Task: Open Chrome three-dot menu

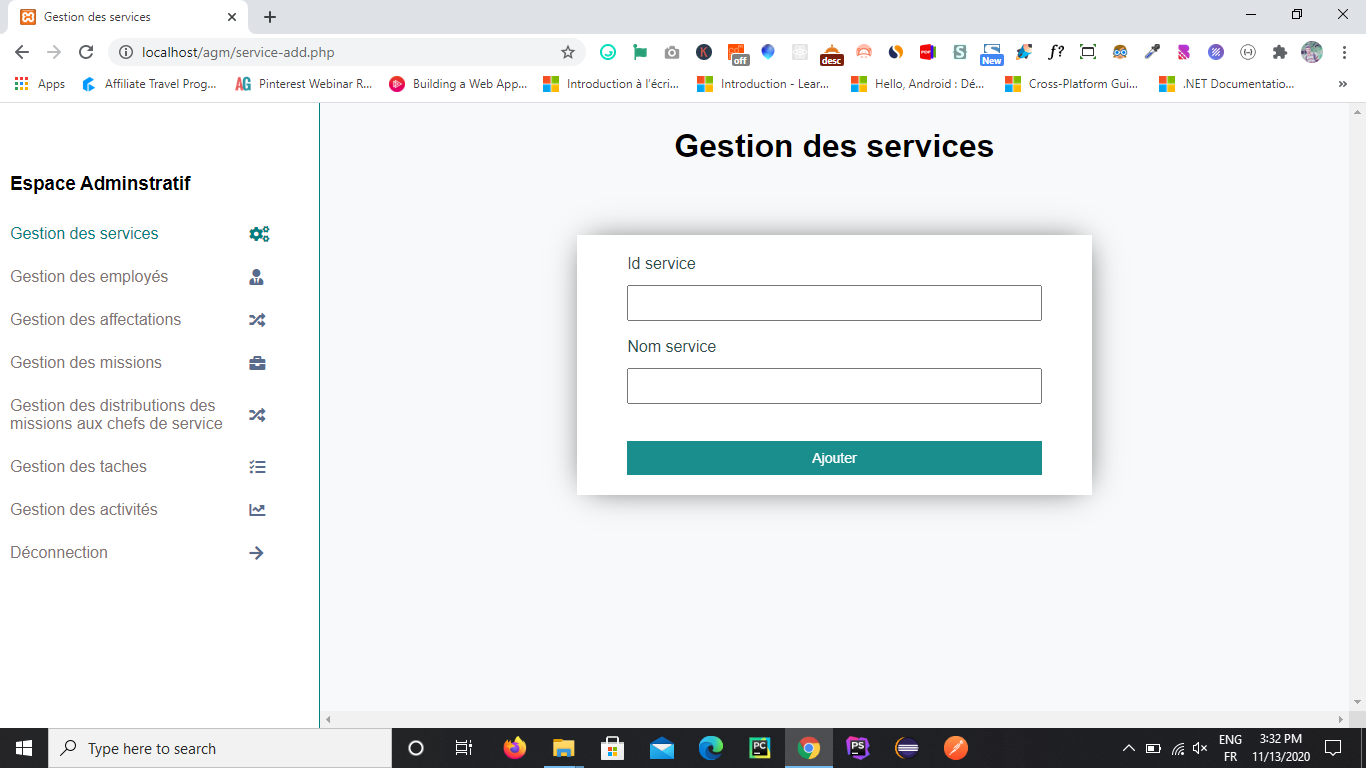Action: (1344, 52)
